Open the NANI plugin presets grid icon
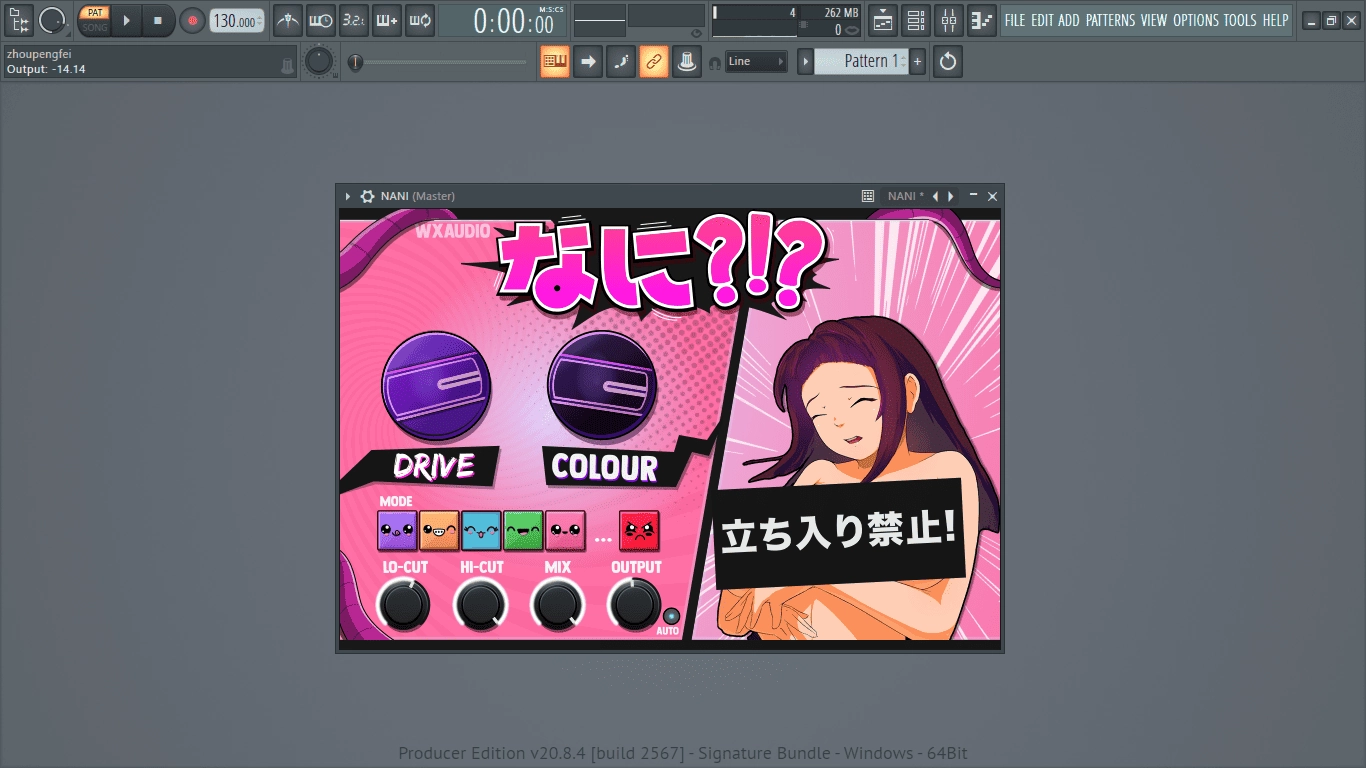Viewport: 1366px width, 768px height. coord(868,196)
